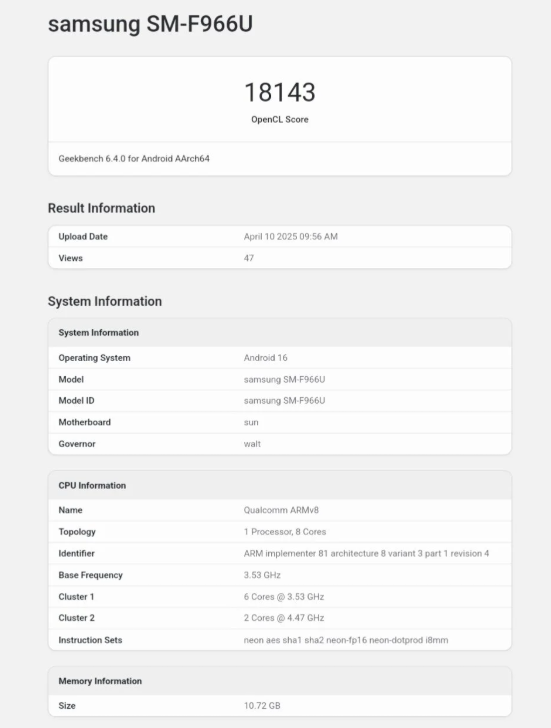Select the Upload Date value April 10 2025

click(x=291, y=236)
